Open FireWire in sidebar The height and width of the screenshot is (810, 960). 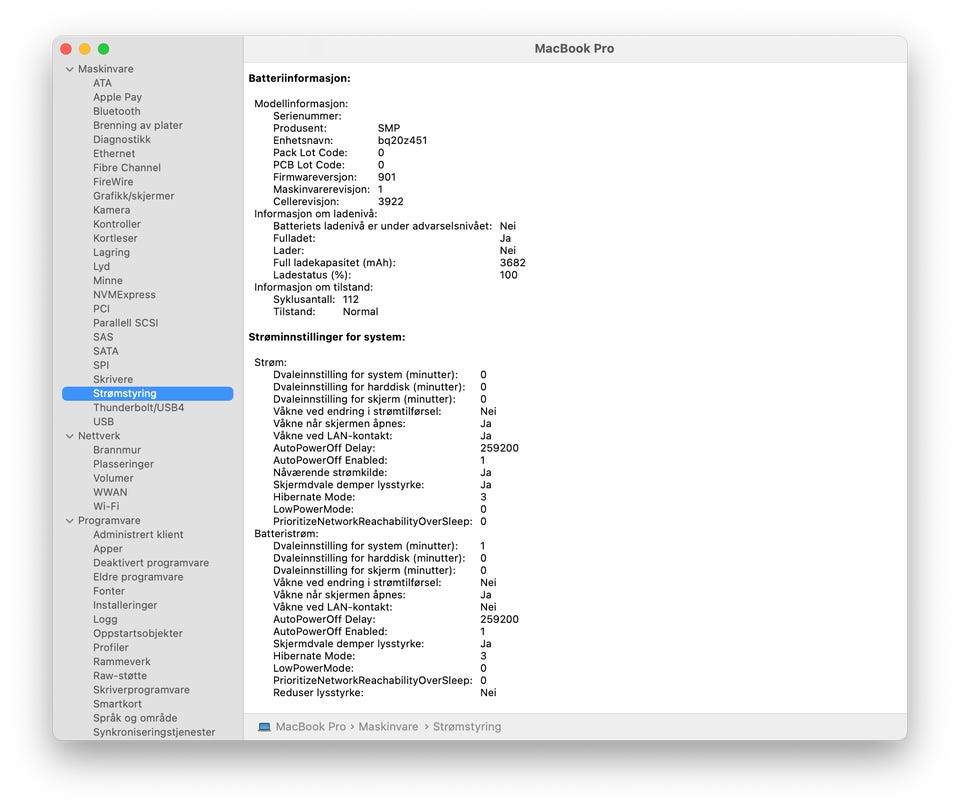pos(113,181)
